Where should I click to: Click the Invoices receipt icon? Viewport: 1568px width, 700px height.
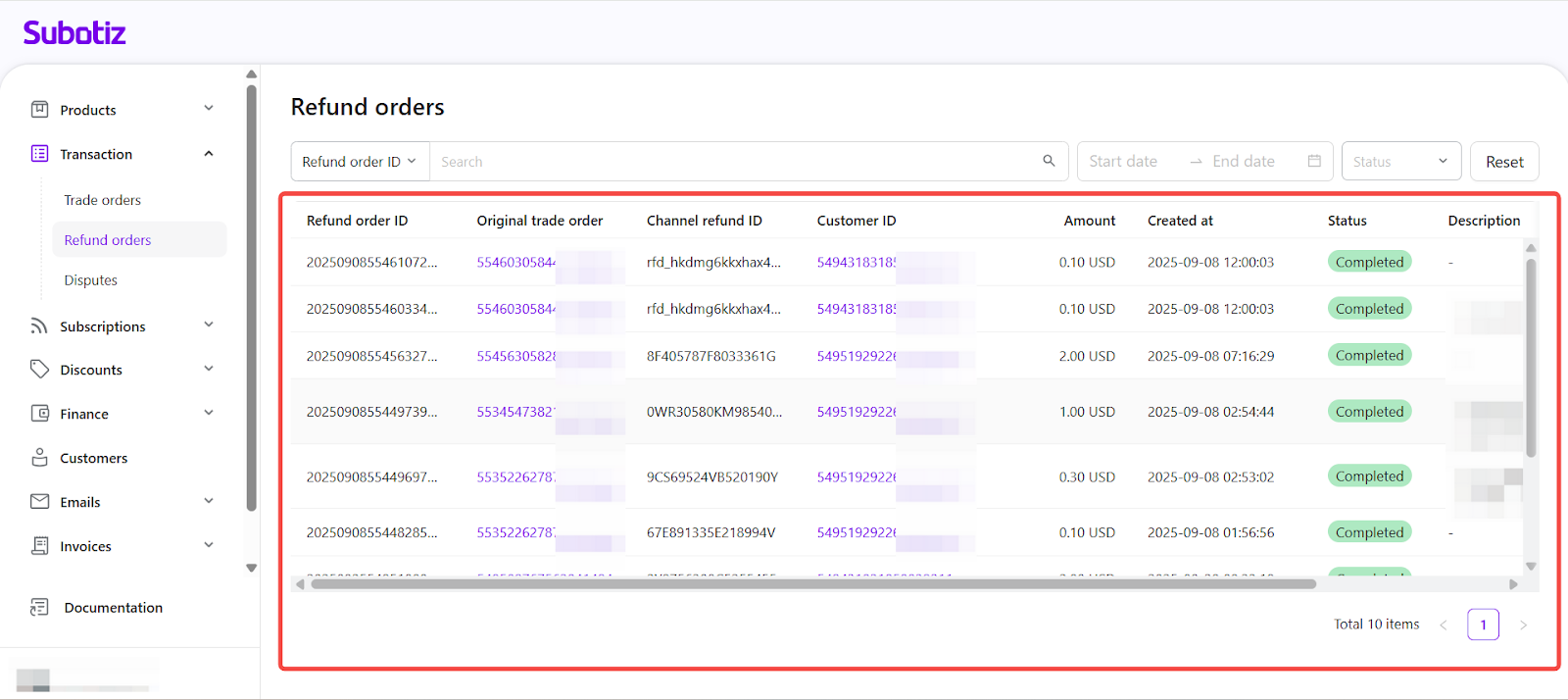coord(39,546)
